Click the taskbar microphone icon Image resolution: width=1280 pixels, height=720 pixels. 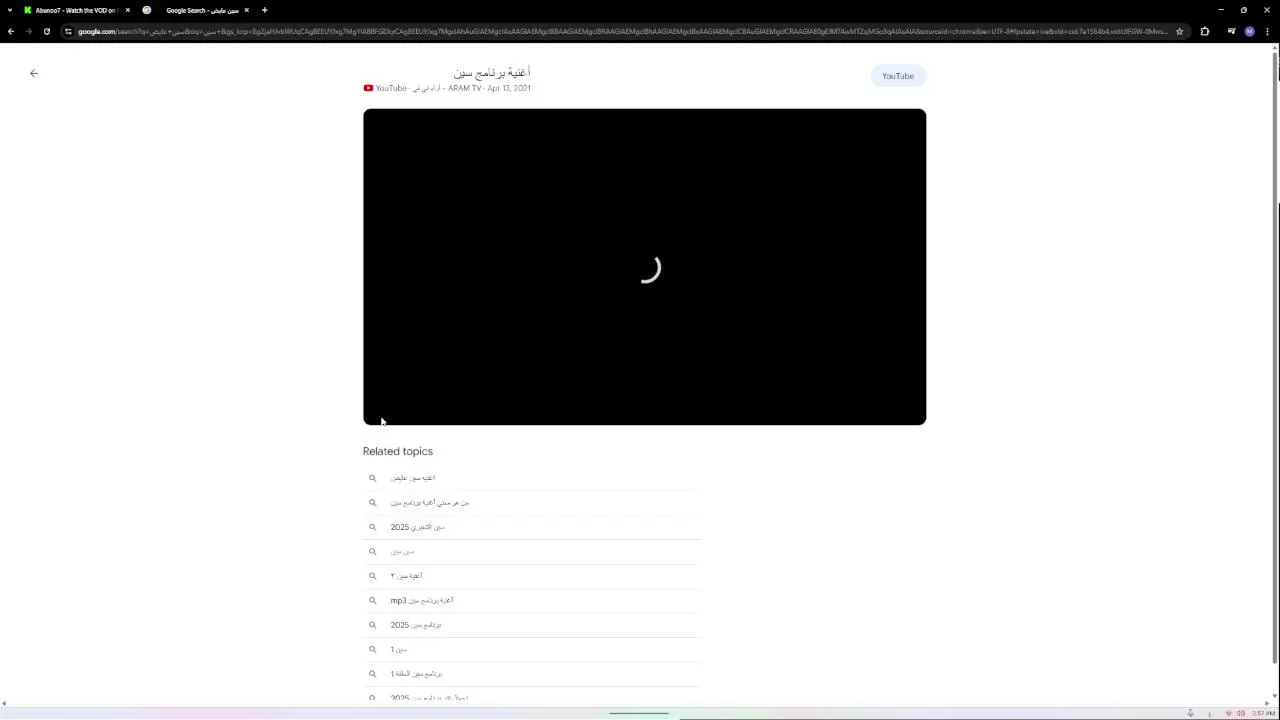pos(1190,713)
